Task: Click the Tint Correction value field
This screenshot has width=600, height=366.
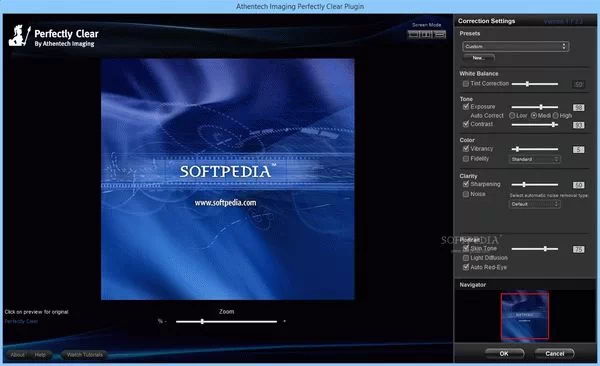Action: coord(579,84)
